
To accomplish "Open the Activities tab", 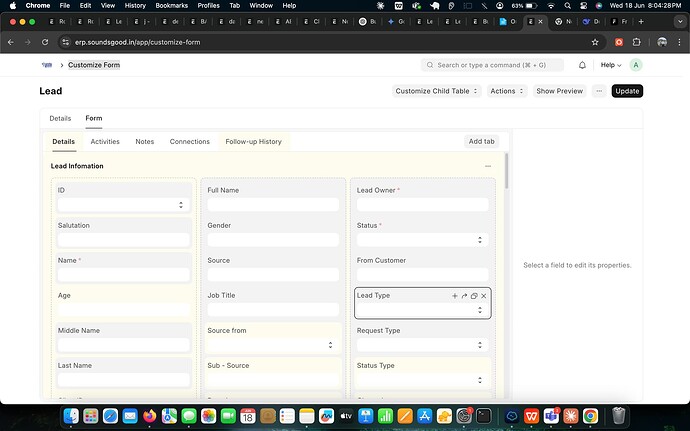I will (x=105, y=142).
